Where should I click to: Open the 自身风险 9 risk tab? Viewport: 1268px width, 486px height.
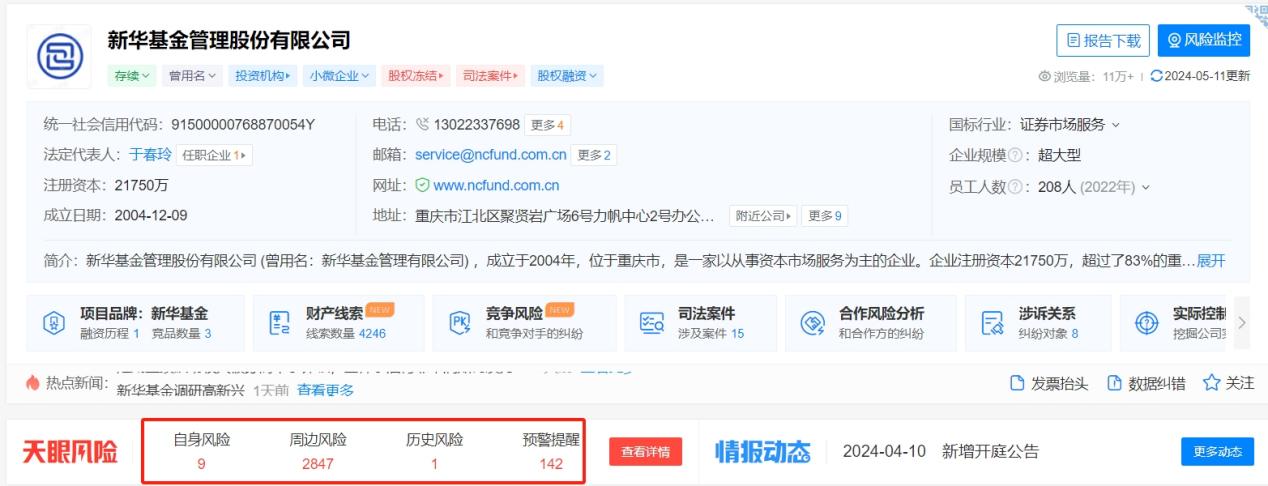click(200, 451)
